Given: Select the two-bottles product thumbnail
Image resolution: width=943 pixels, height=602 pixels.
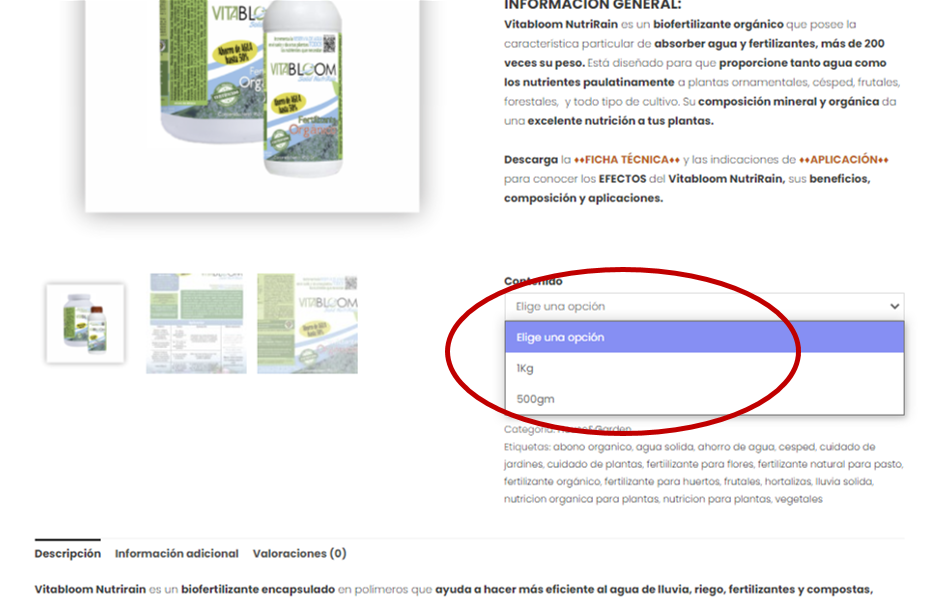Looking at the screenshot, I should [x=85, y=324].
